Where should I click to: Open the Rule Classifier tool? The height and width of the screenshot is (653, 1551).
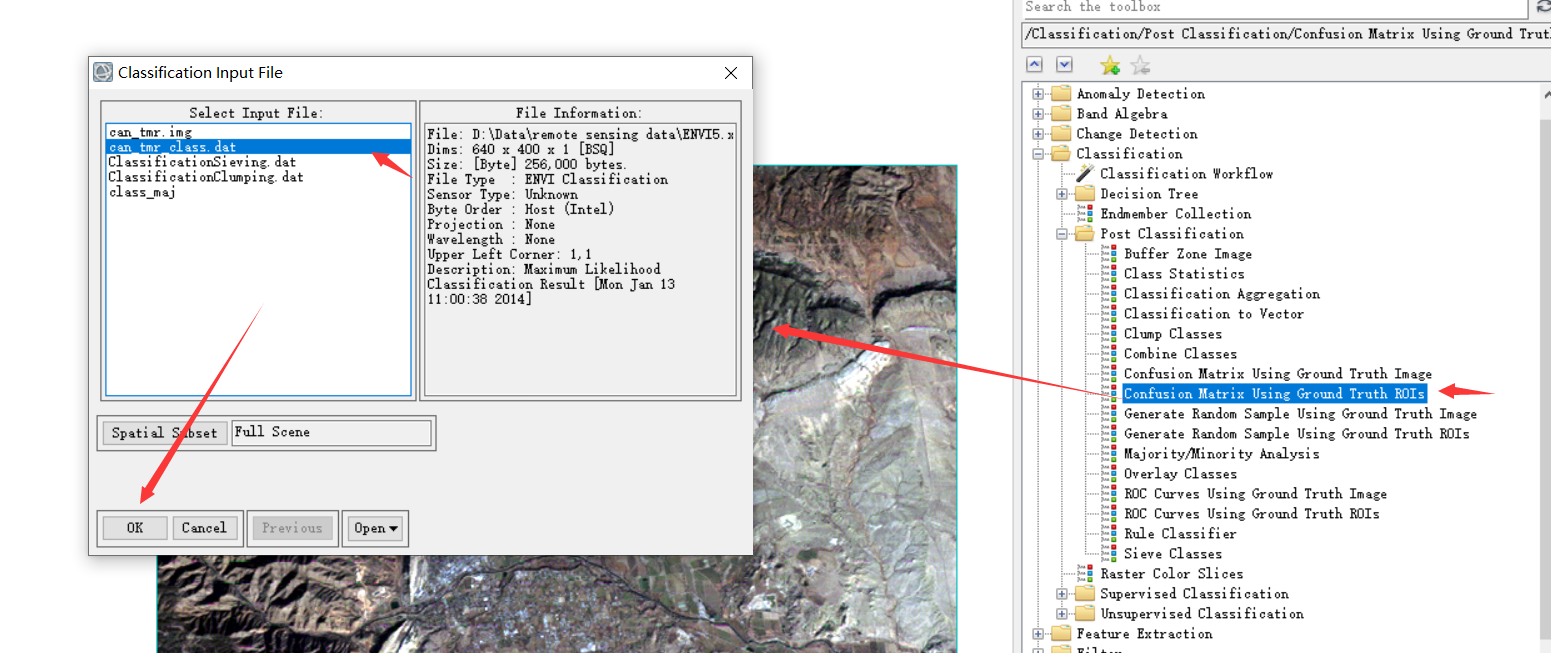[x=1180, y=534]
